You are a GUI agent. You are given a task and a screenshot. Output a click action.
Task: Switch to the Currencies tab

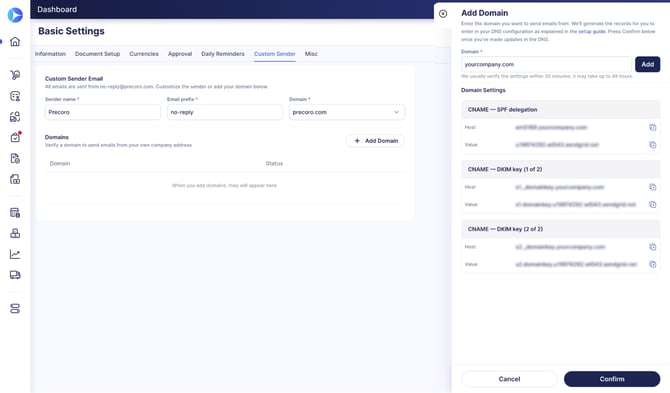[144, 54]
